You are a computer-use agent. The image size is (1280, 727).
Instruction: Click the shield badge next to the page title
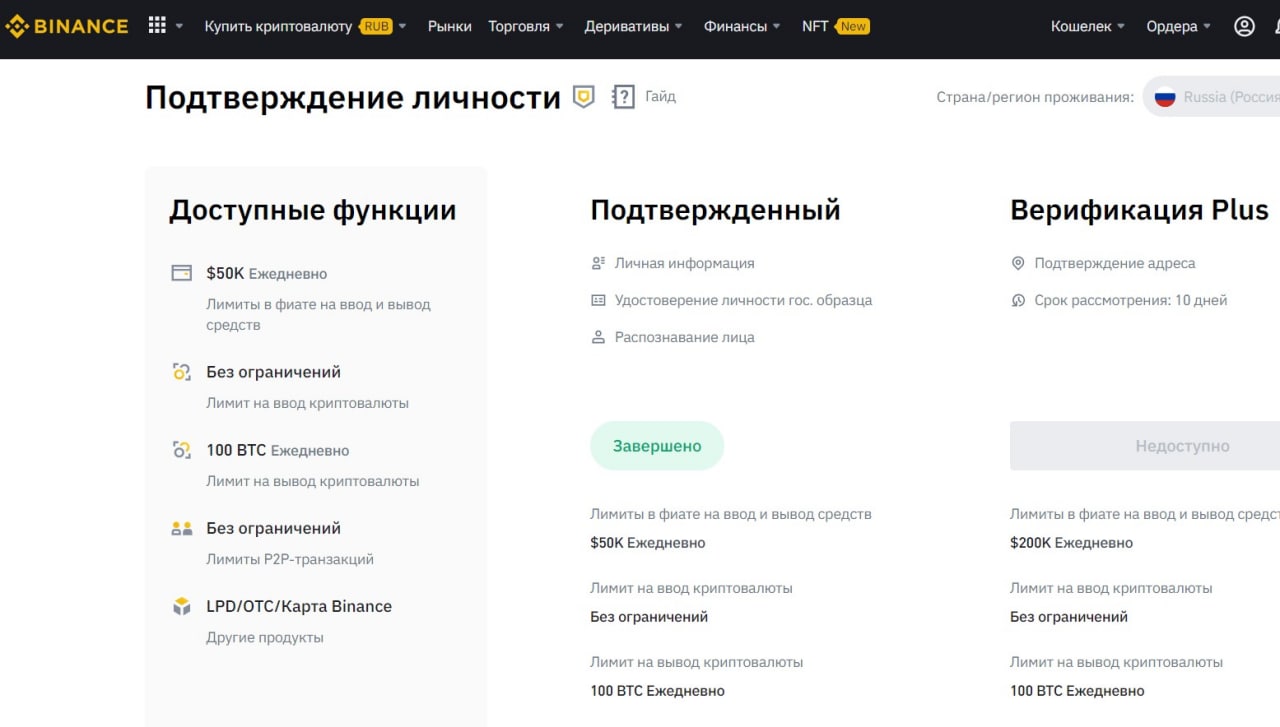point(583,96)
